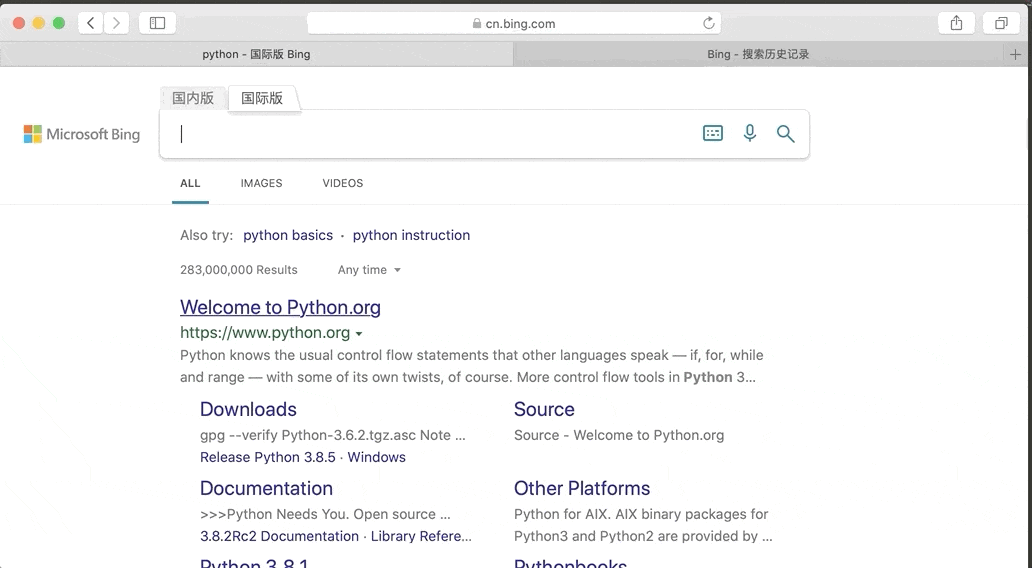Click the '283,000,000 Results' count text
This screenshot has height=568, width=1032.
pyautogui.click(x=238, y=270)
